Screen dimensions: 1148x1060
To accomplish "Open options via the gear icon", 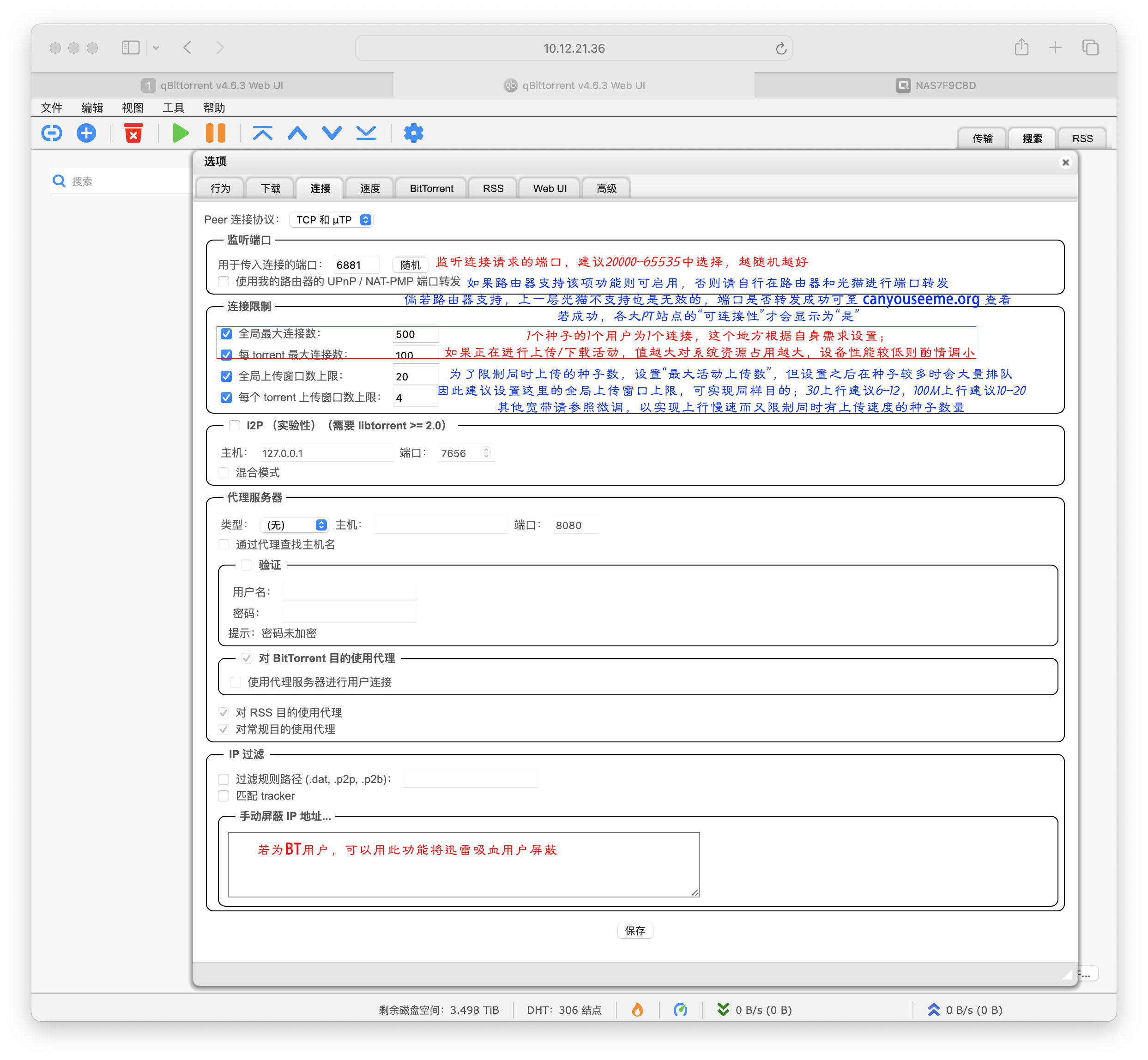I will click(414, 133).
